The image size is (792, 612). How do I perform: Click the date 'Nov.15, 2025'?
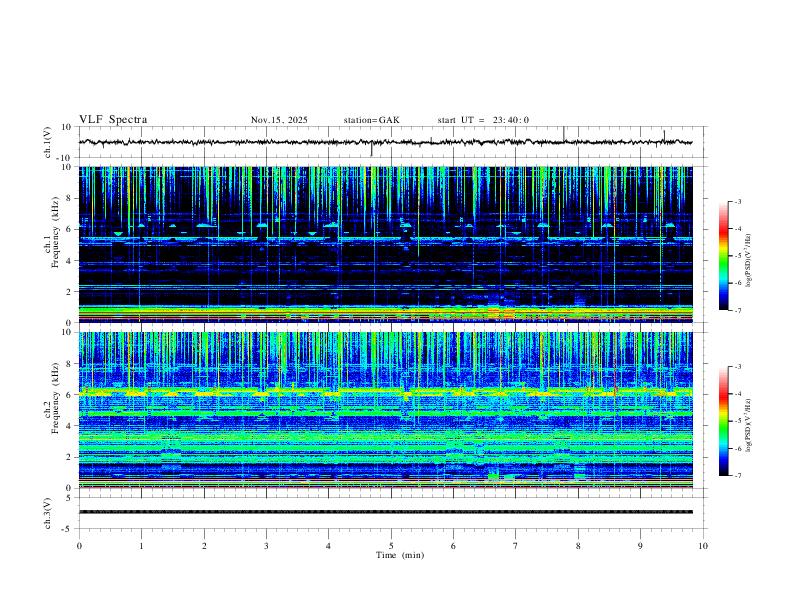[x=279, y=120]
